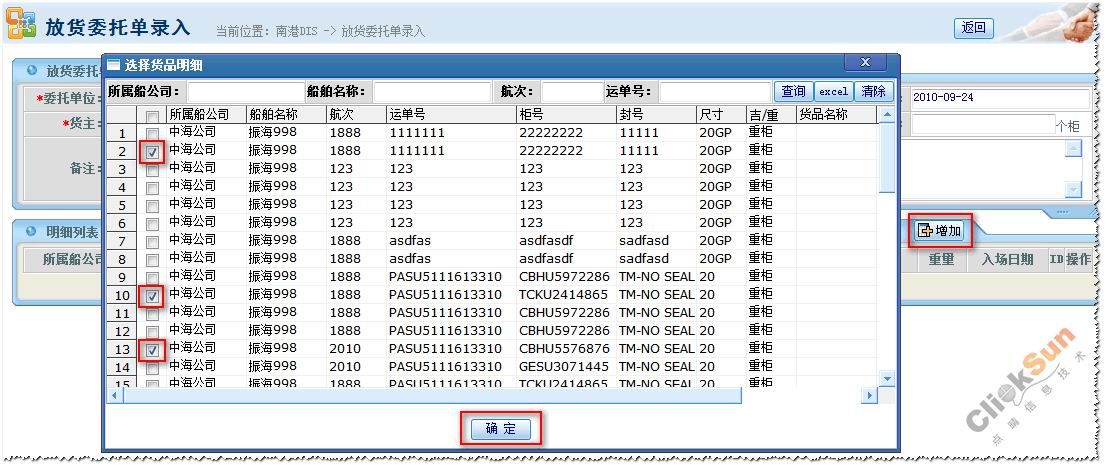Click the table scroll-down arrow
This screenshot has height=470, width=1109.
(x=886, y=378)
